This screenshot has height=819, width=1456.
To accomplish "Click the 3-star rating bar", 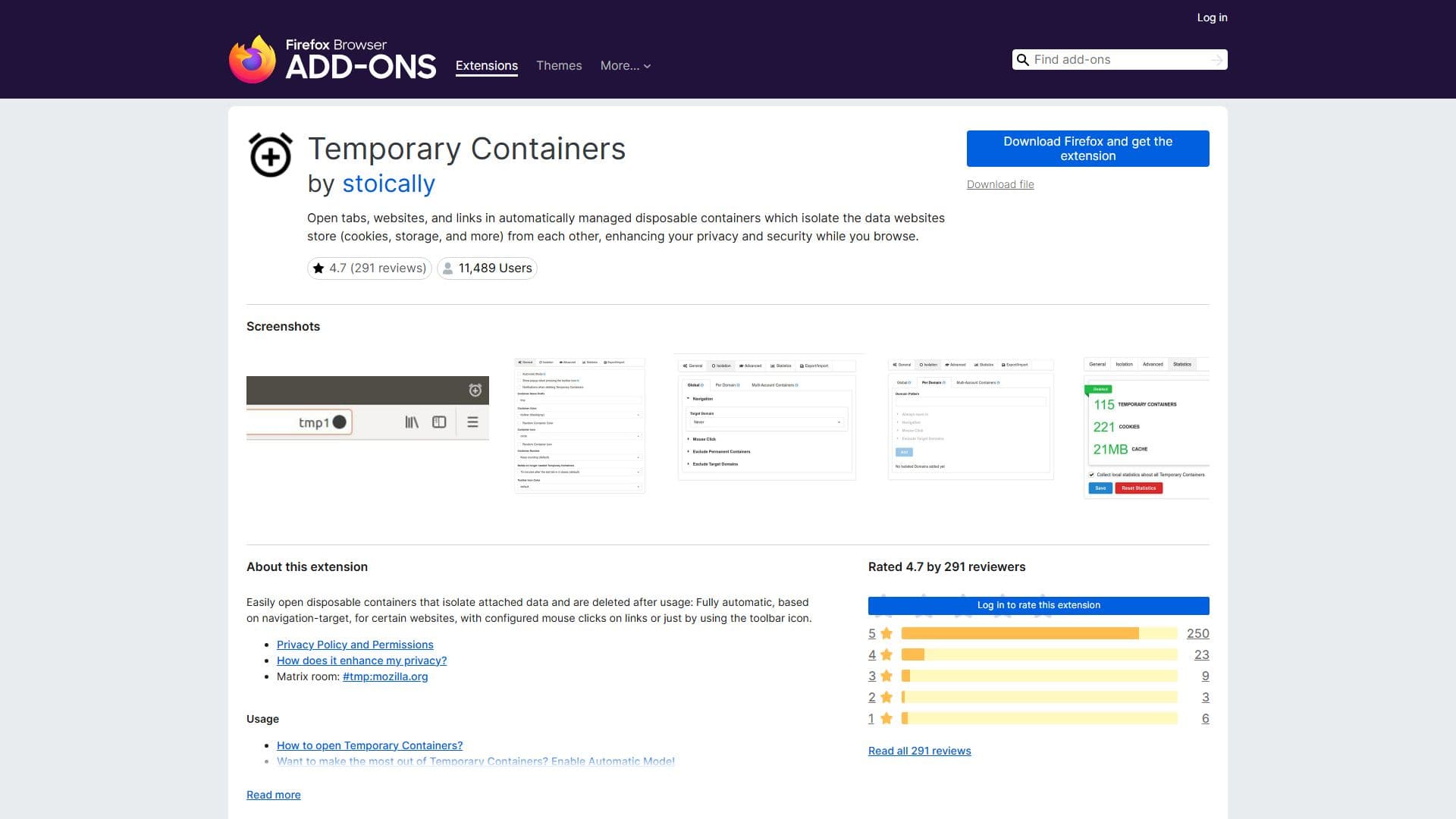I will click(x=1039, y=676).
